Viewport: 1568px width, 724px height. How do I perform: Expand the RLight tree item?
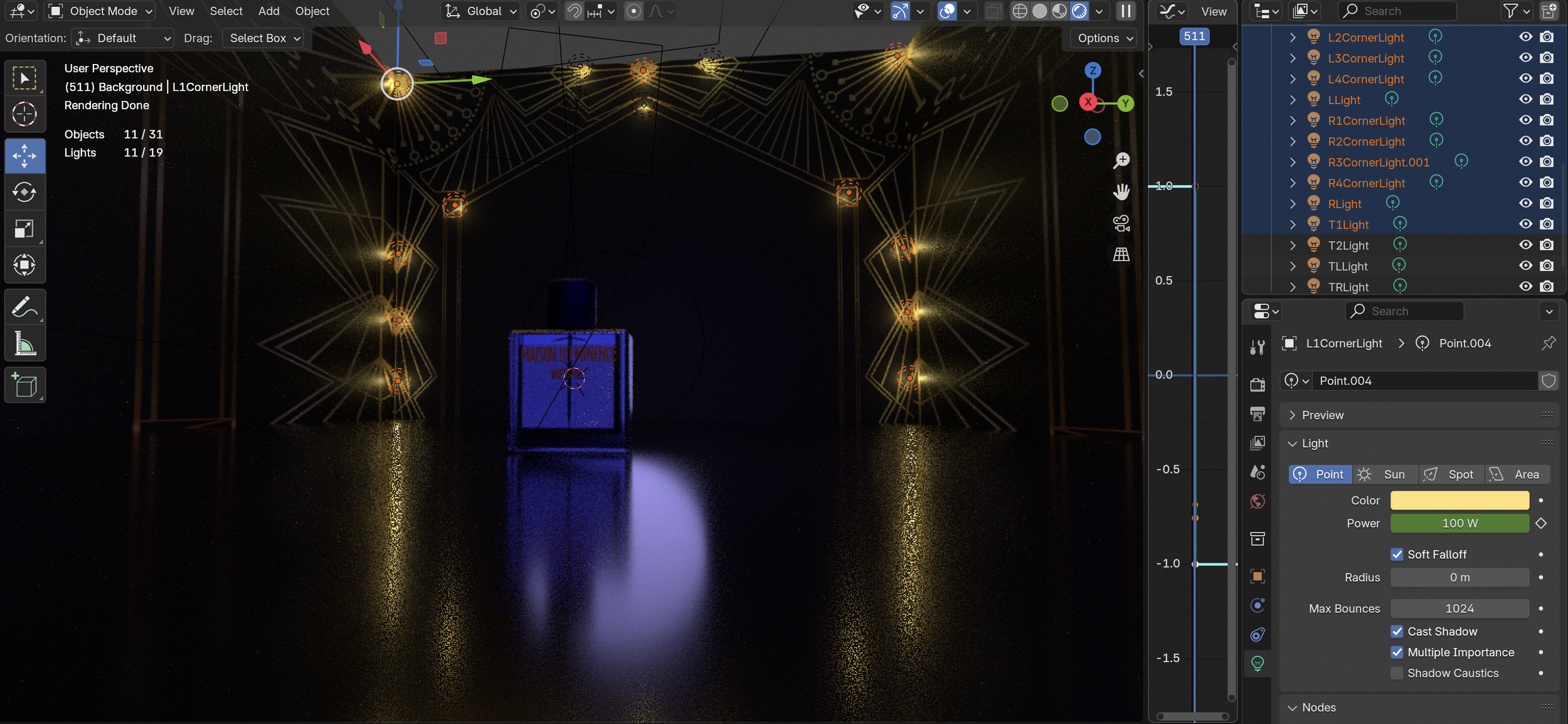click(x=1293, y=204)
